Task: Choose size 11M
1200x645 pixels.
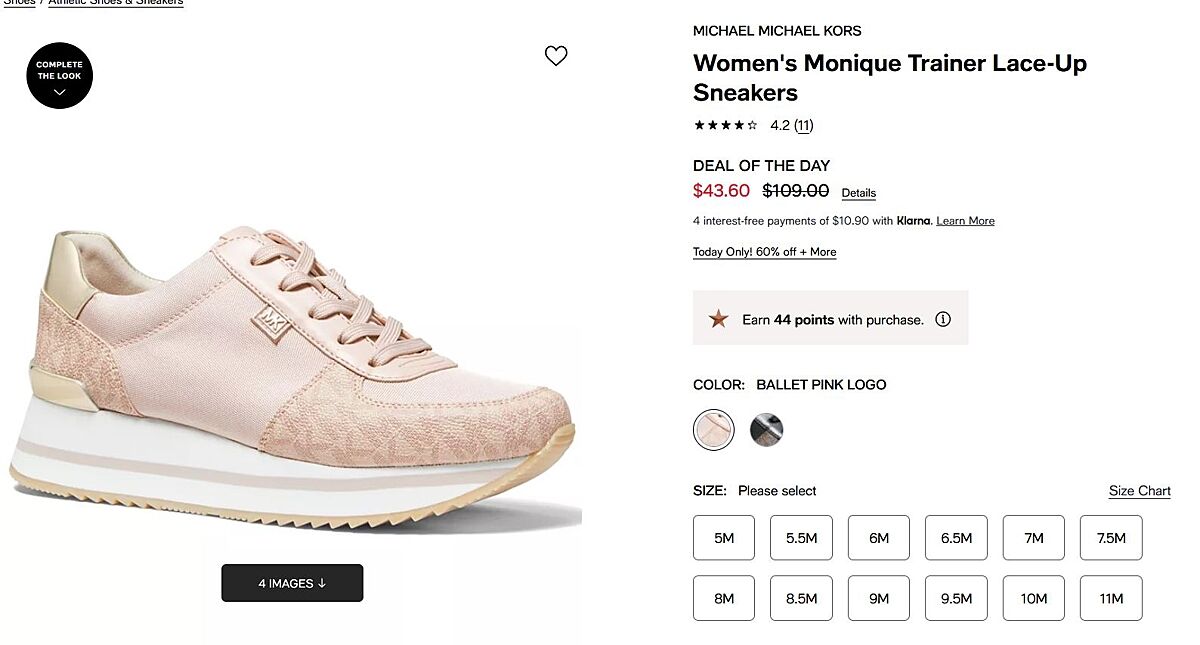Action: 1111,598
